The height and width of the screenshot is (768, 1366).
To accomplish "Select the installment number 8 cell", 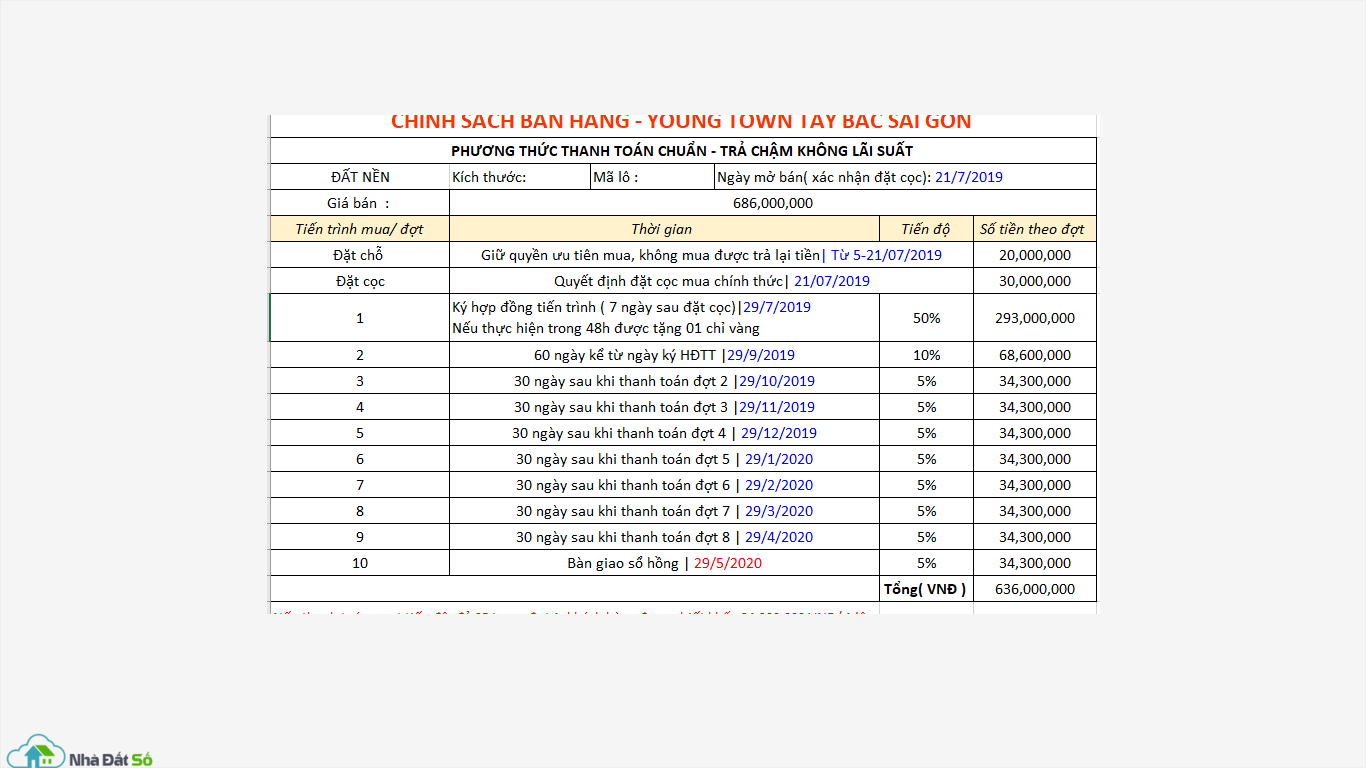I will coord(360,511).
